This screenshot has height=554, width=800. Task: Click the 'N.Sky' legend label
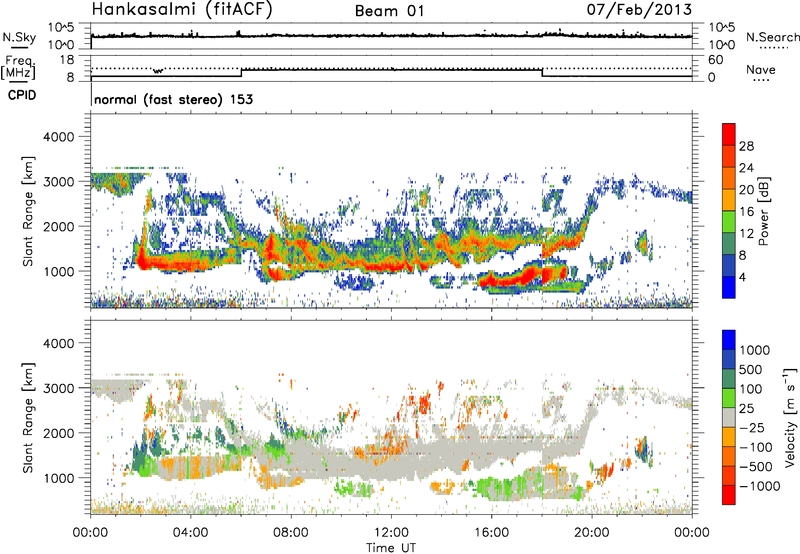[x=19, y=37]
